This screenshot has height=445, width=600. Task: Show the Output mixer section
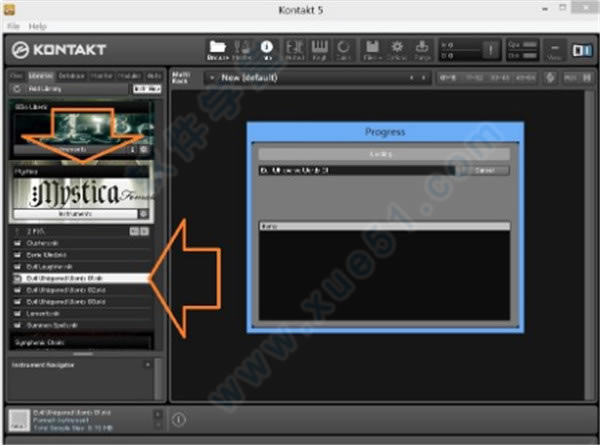[x=295, y=50]
